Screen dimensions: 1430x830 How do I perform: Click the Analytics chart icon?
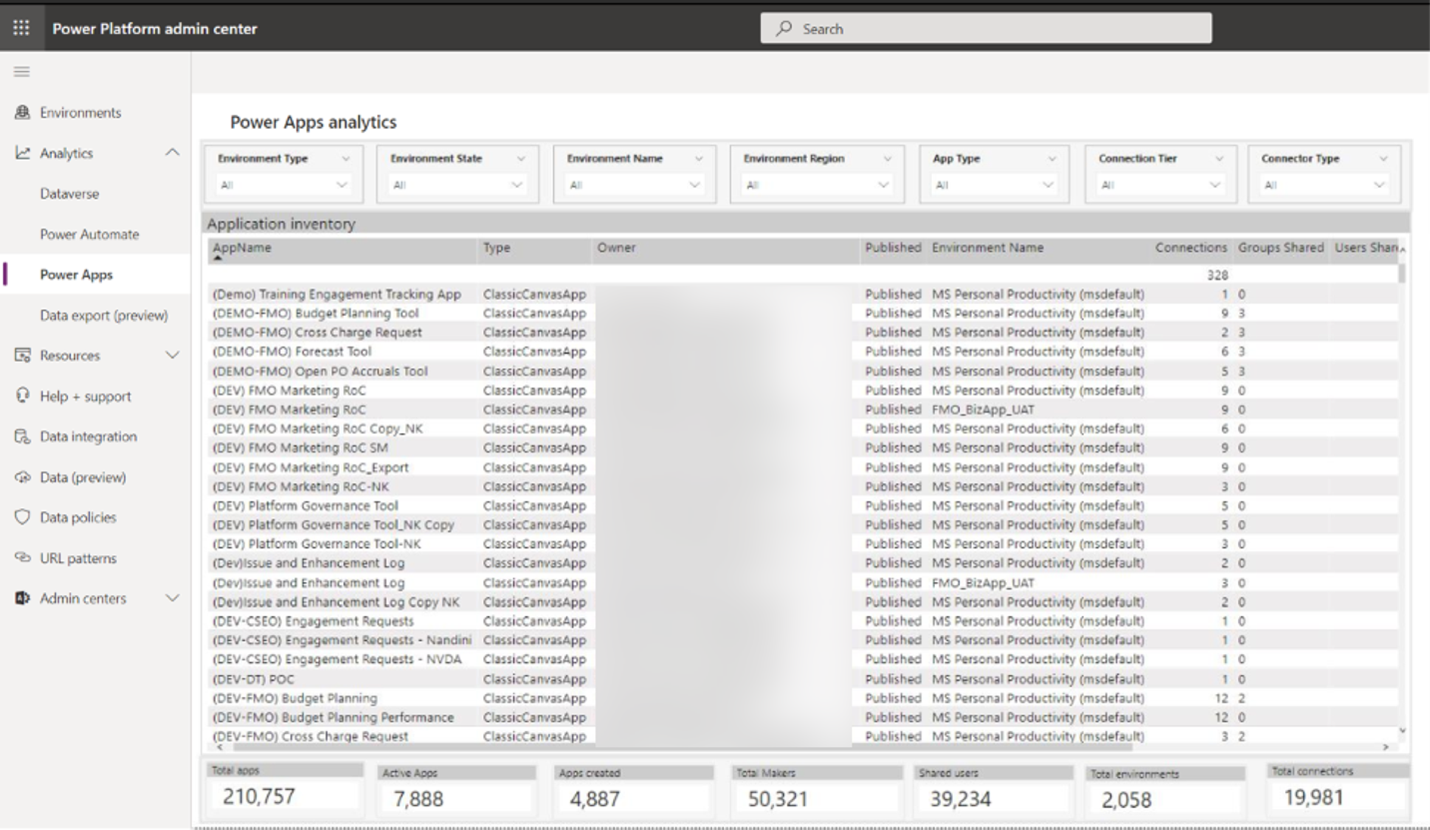[x=22, y=152]
